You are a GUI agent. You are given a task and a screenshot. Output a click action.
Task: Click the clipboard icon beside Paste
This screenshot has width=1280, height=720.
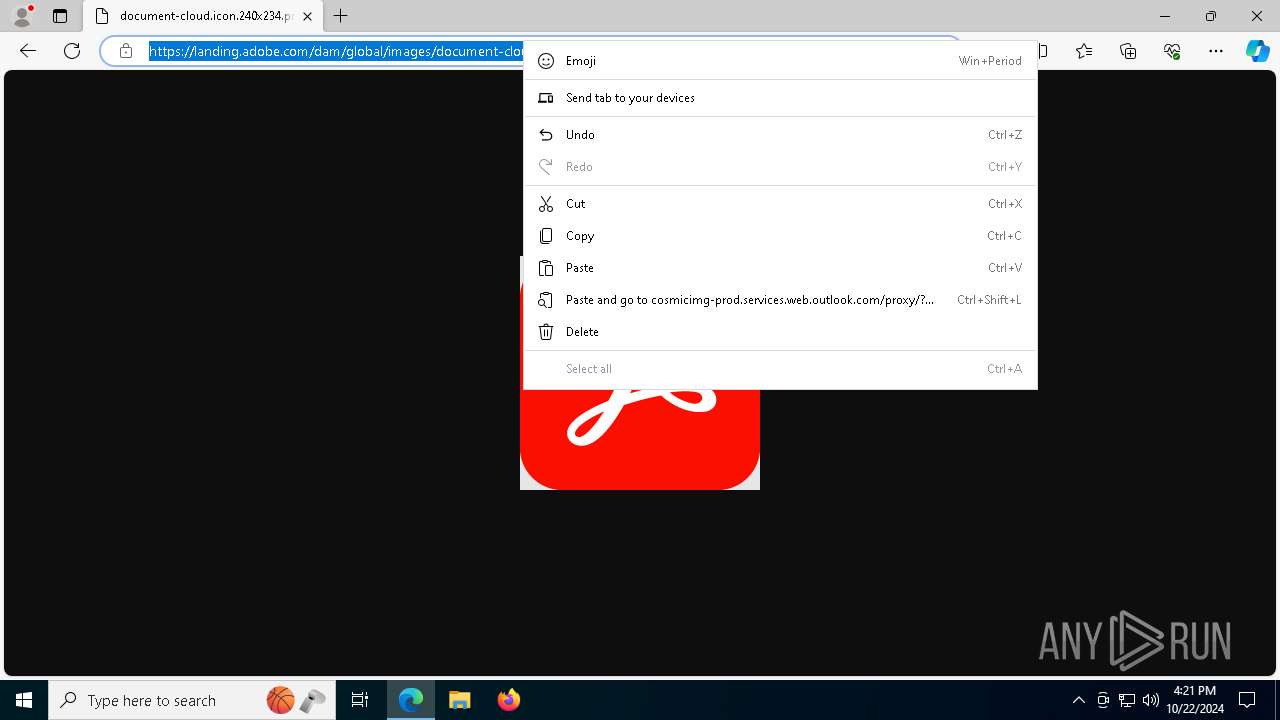coord(546,268)
